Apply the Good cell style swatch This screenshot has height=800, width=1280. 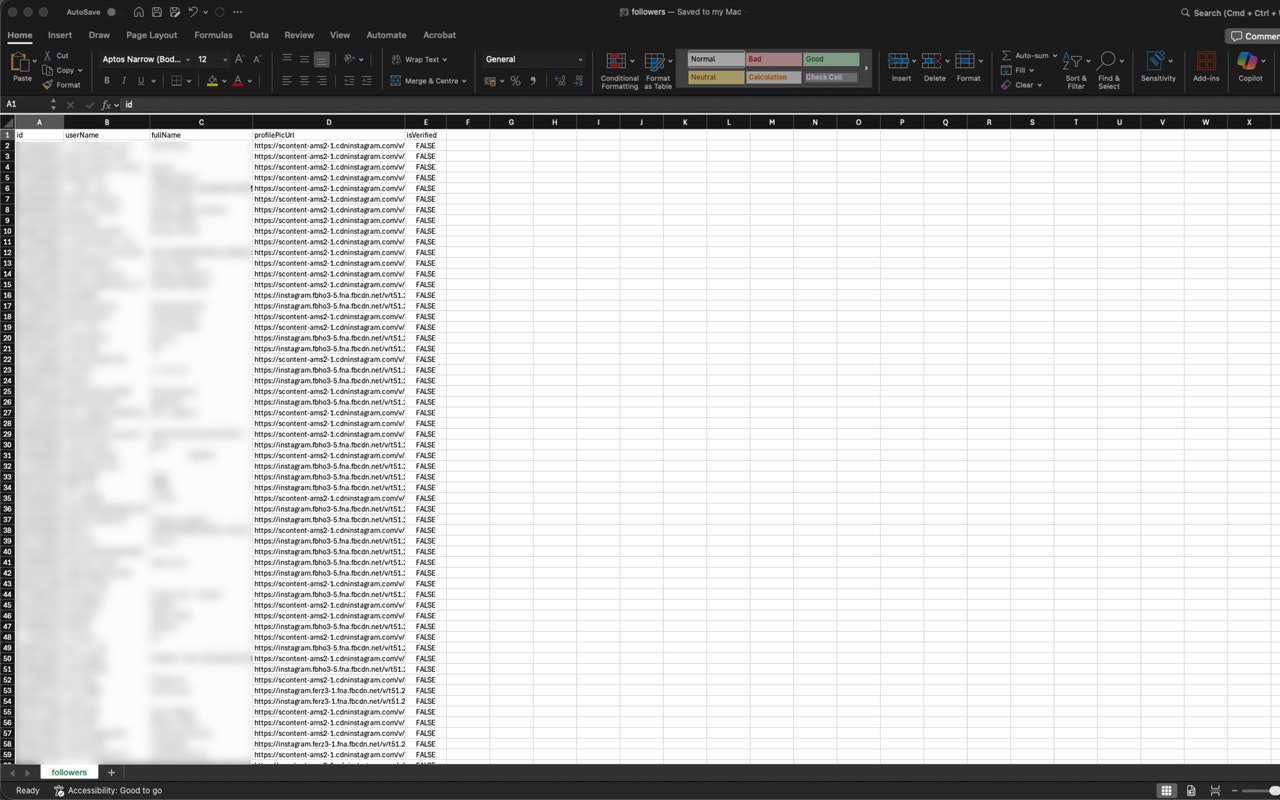coord(831,59)
